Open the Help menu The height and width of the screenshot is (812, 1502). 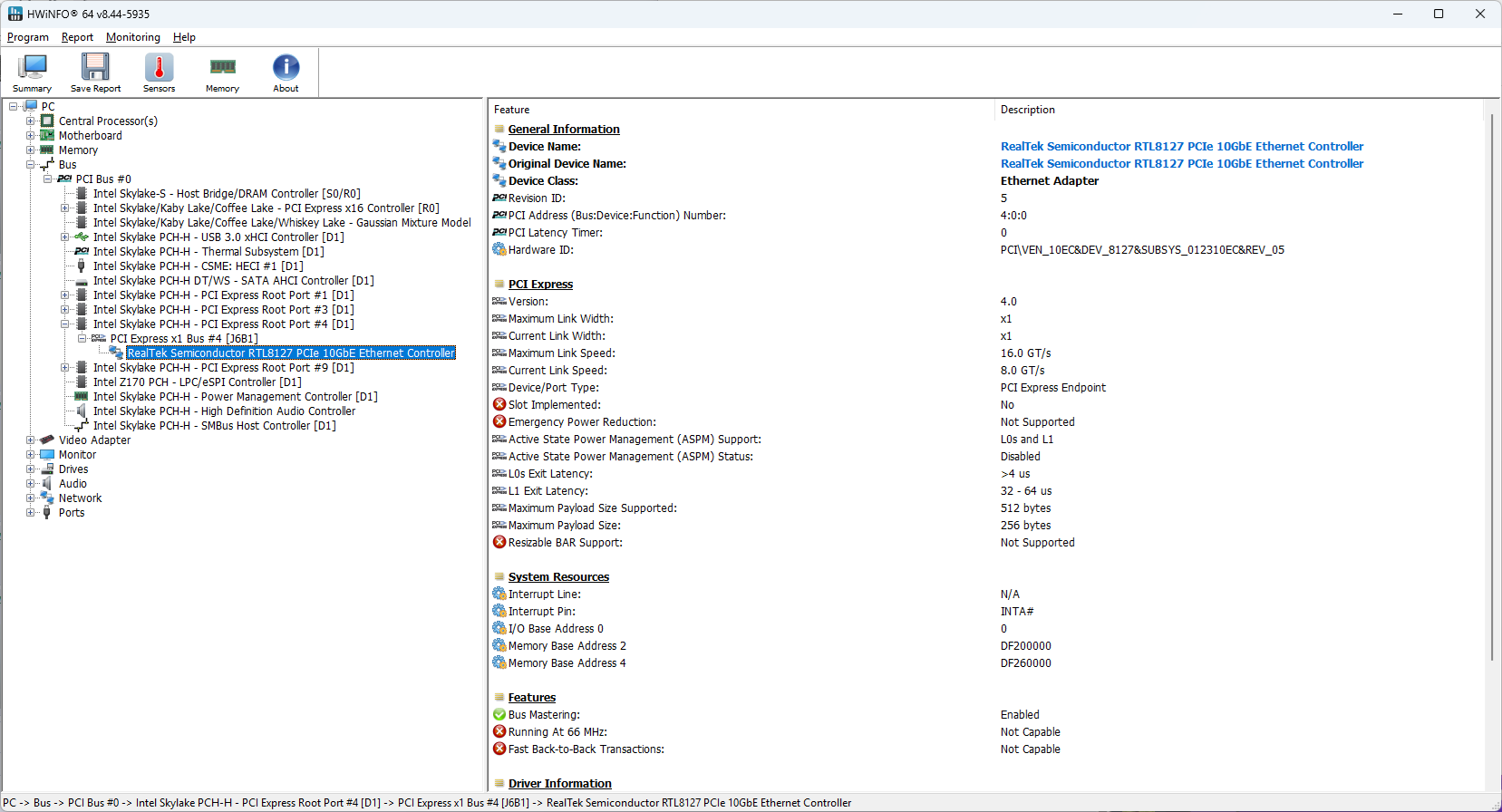(x=184, y=37)
